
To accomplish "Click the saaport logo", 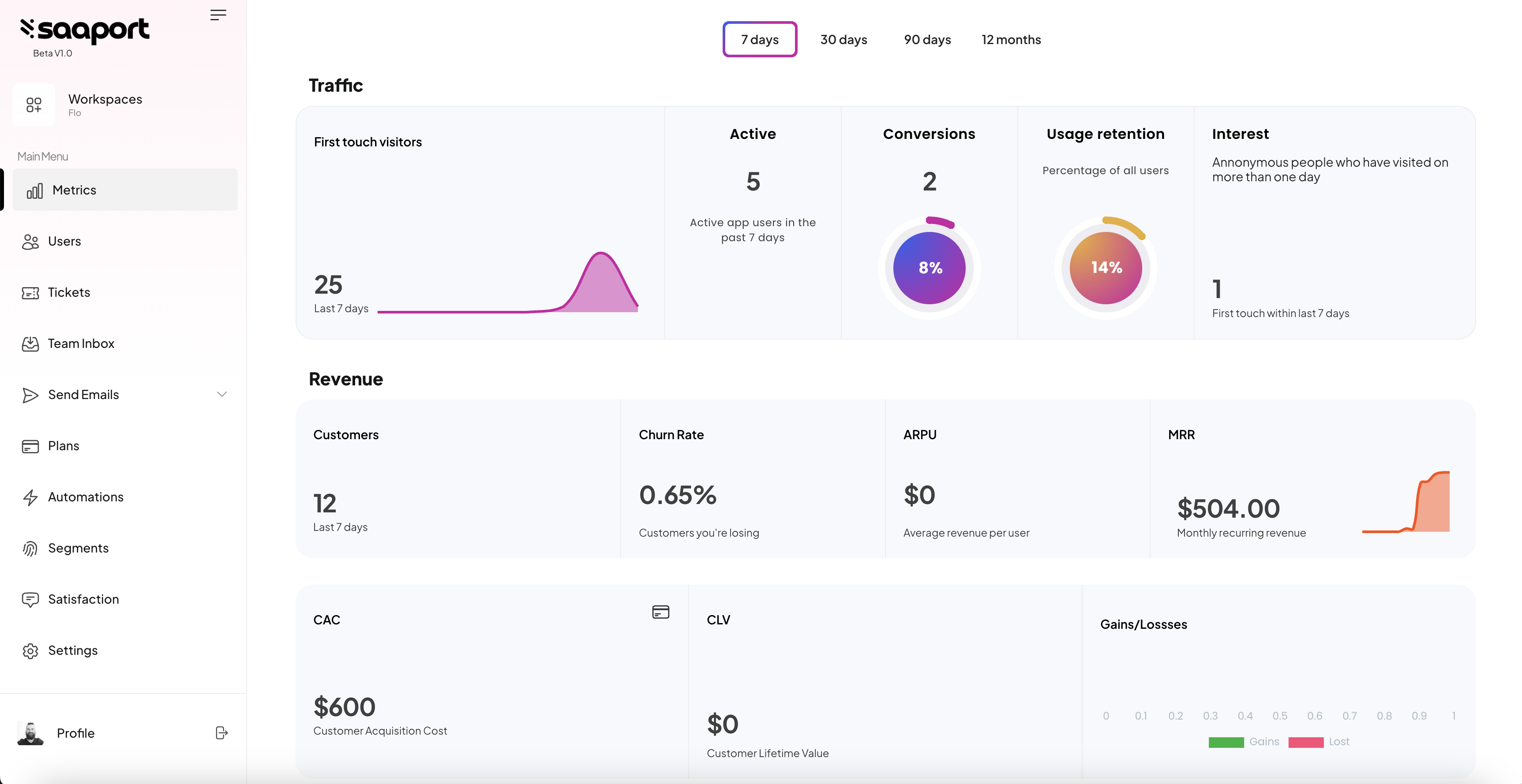I will pos(85,31).
